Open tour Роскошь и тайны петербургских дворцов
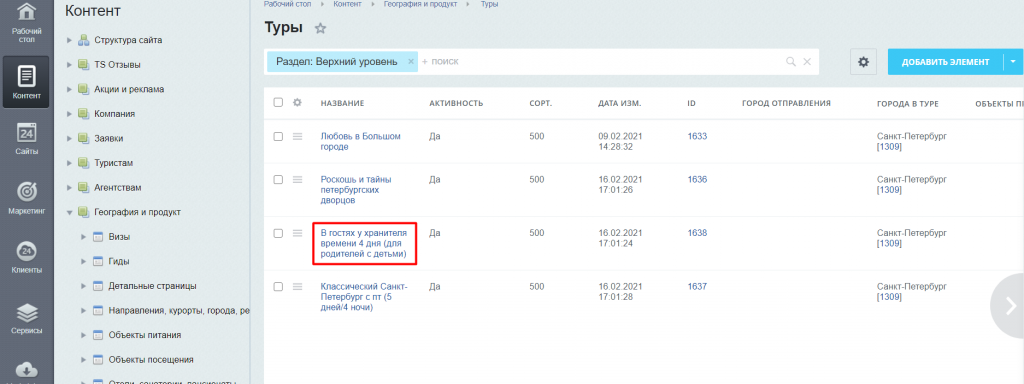The image size is (1024, 384). coord(356,189)
